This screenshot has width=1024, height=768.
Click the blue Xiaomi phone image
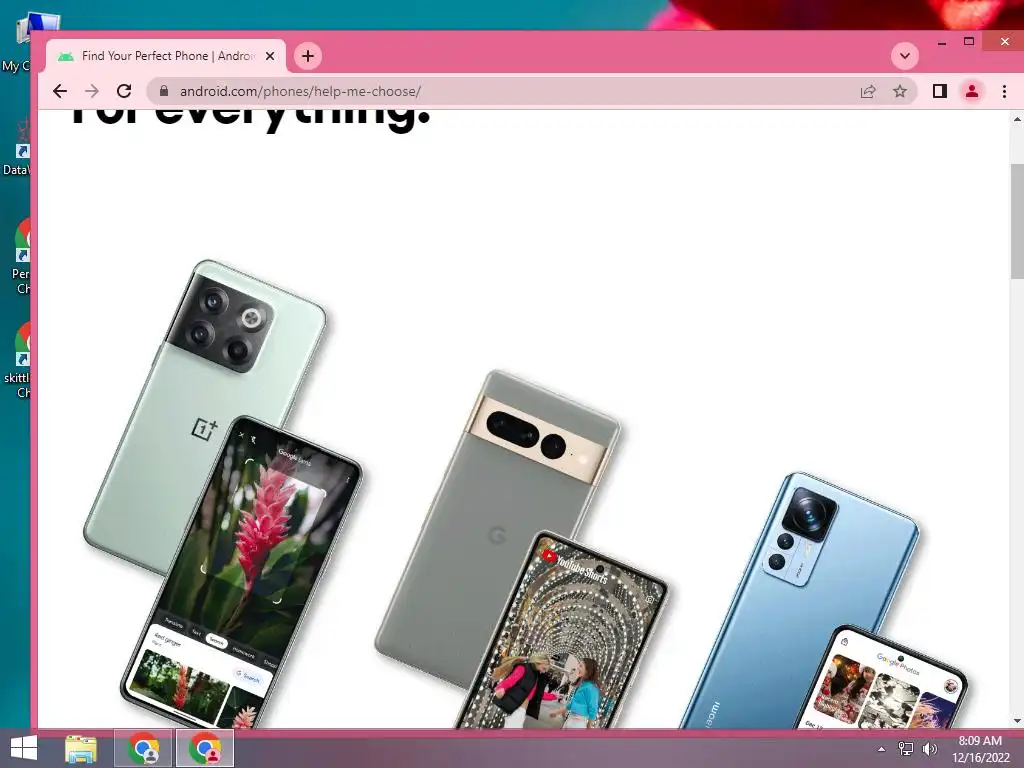[x=823, y=601]
